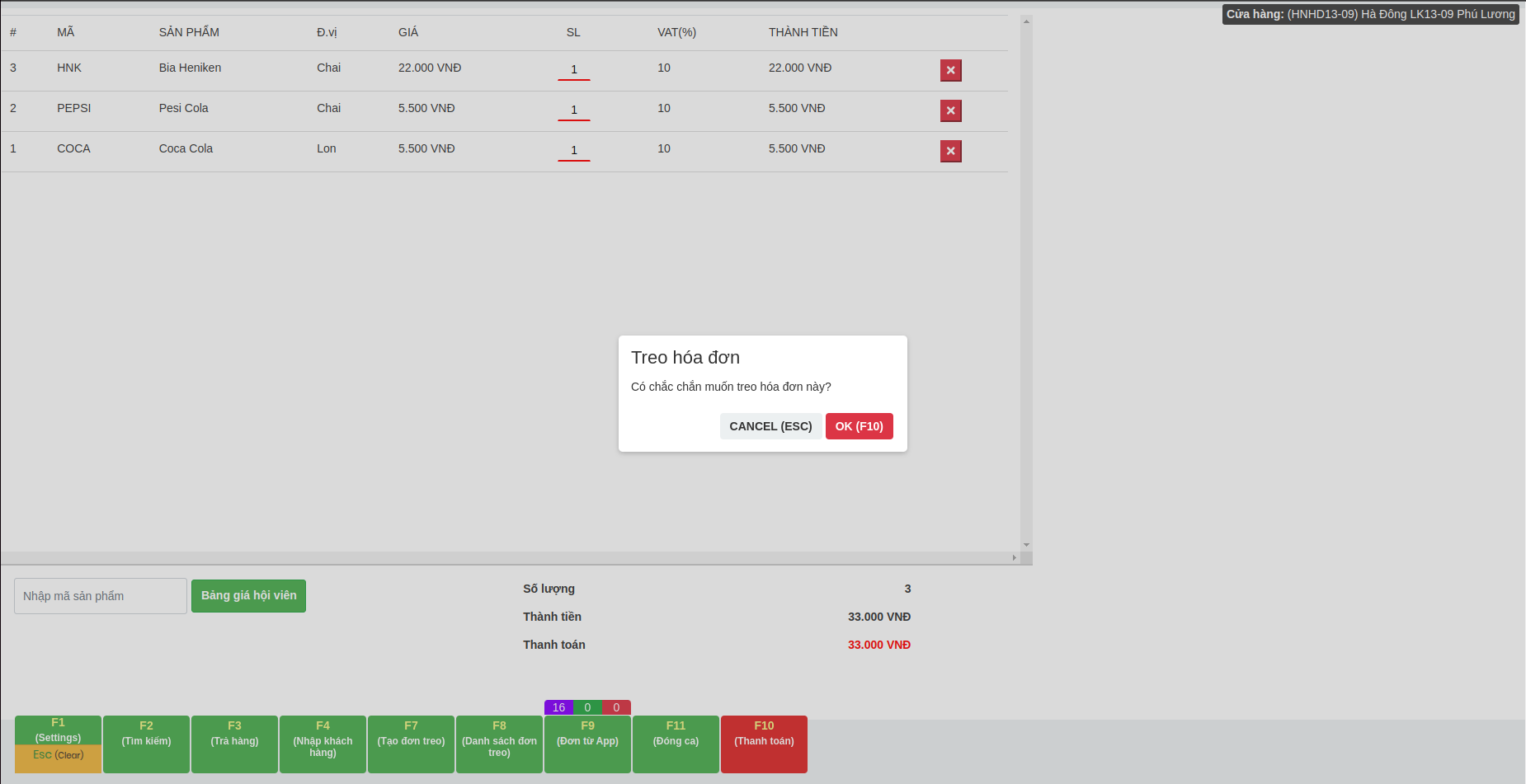The width and height of the screenshot is (1526, 784).
Task: Remove the Pesi Cola line item
Action: tap(950, 110)
